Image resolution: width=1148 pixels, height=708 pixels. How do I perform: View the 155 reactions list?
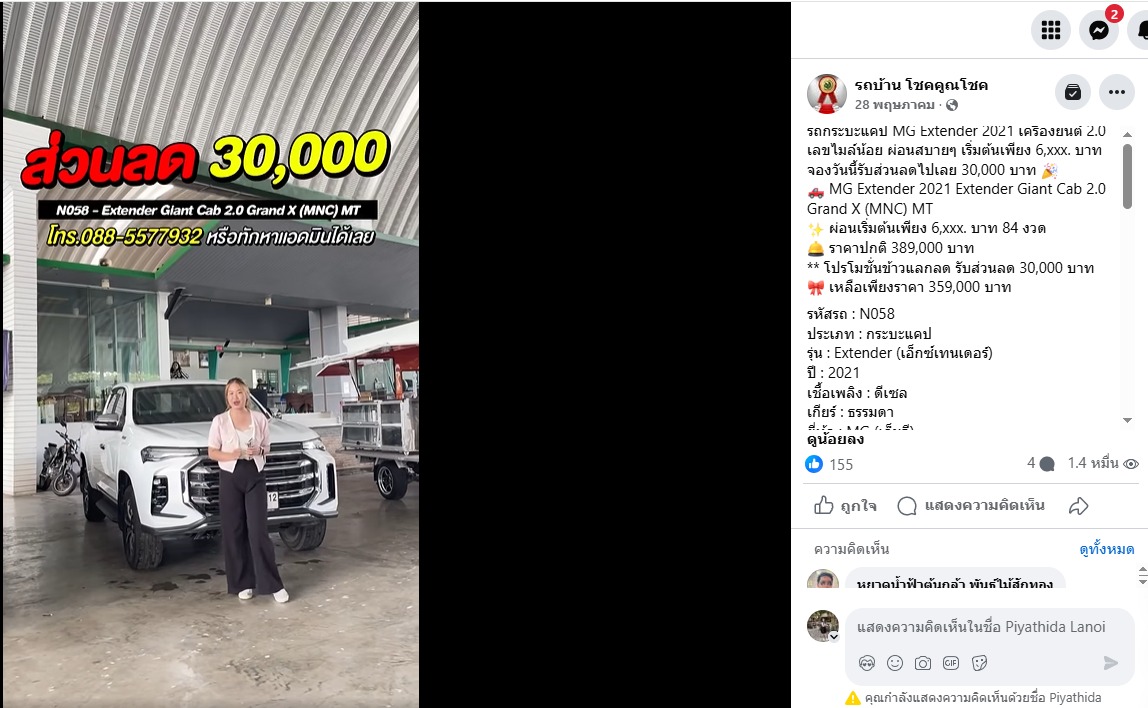830,464
